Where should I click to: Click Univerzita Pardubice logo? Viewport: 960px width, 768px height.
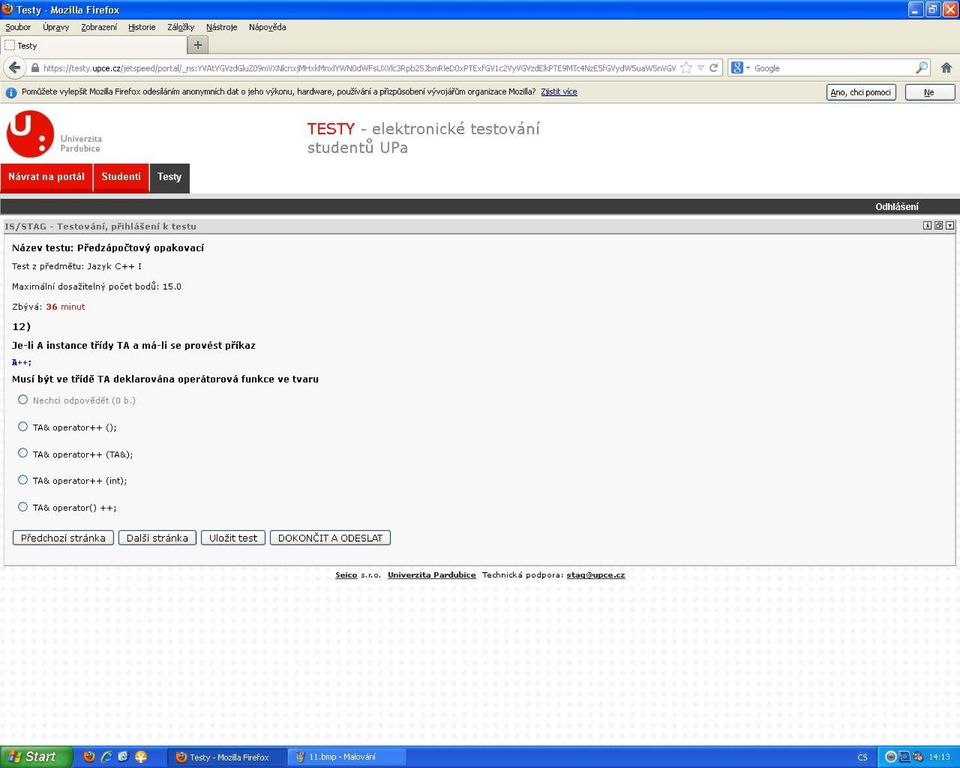coord(54,134)
